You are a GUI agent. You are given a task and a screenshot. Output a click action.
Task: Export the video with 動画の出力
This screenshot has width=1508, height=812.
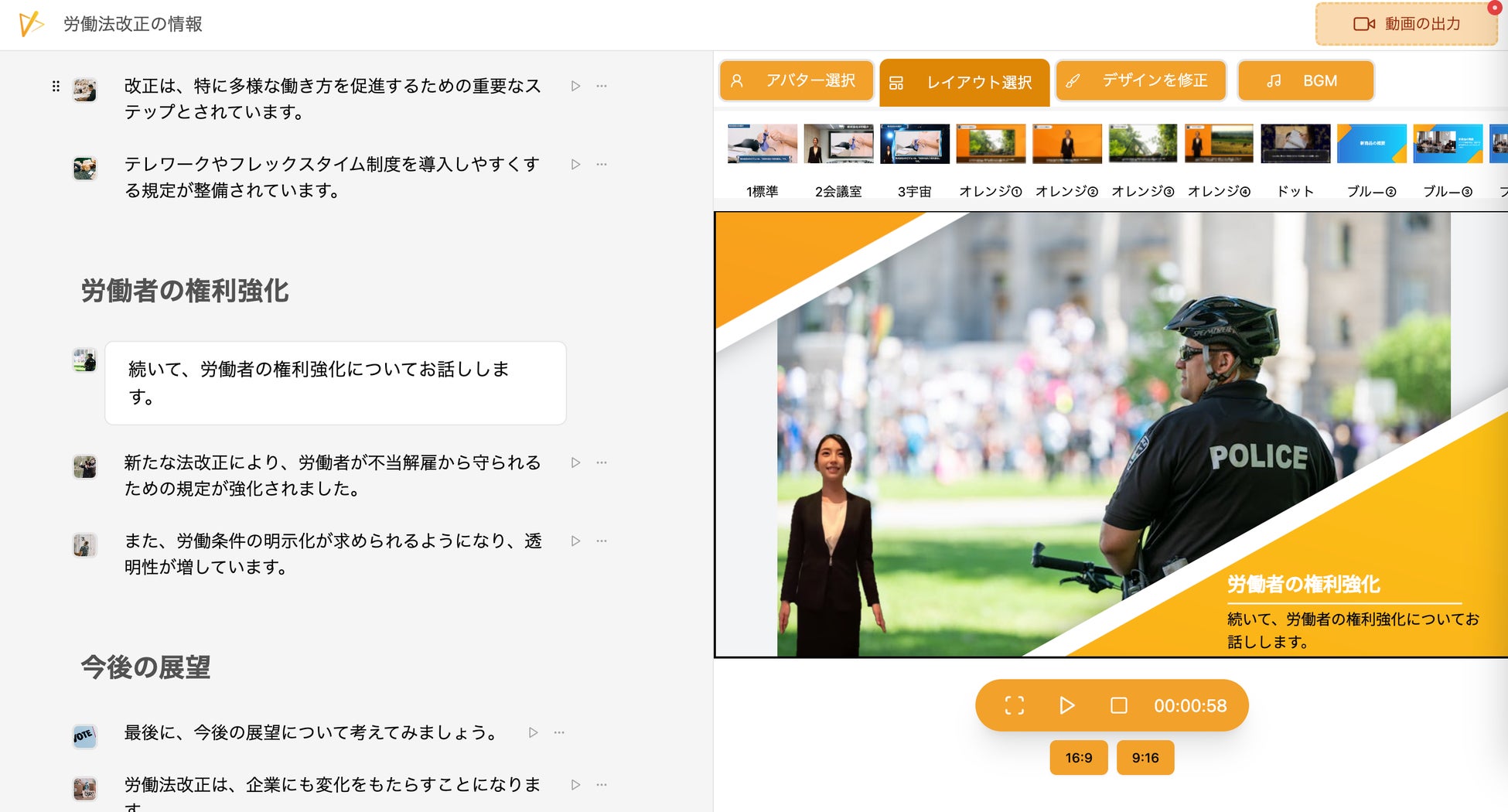[1407, 24]
